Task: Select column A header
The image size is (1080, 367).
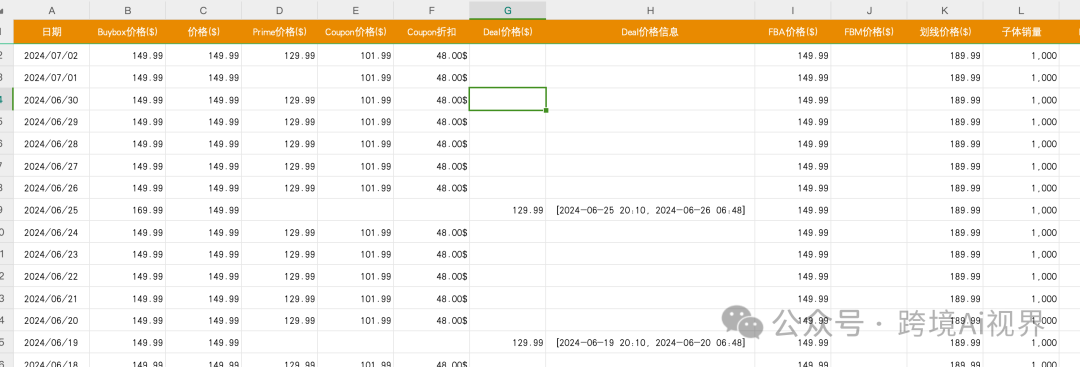Action: coord(51,10)
